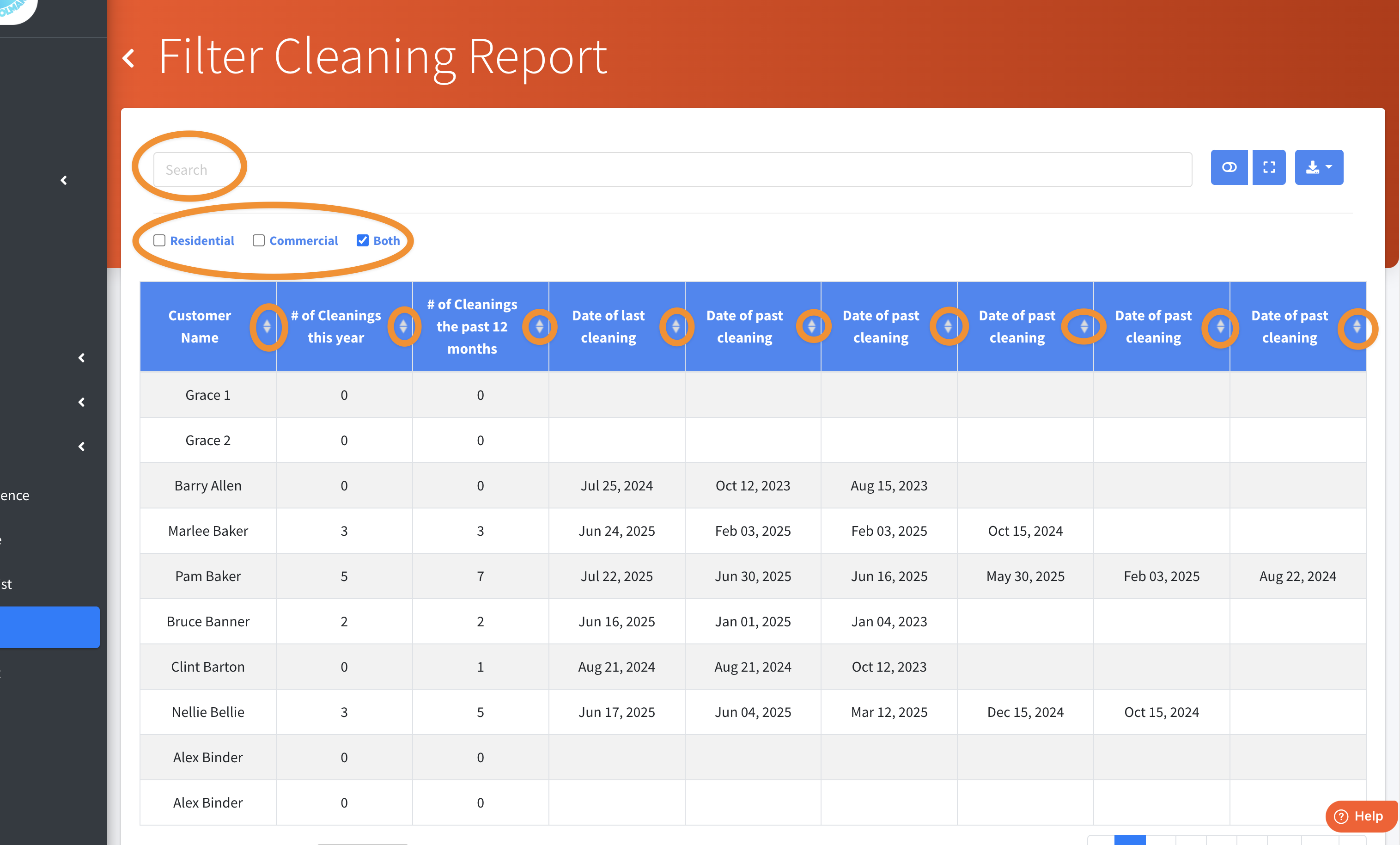Uncheck the Both checkbox
This screenshot has width=1400, height=845.
pos(363,240)
